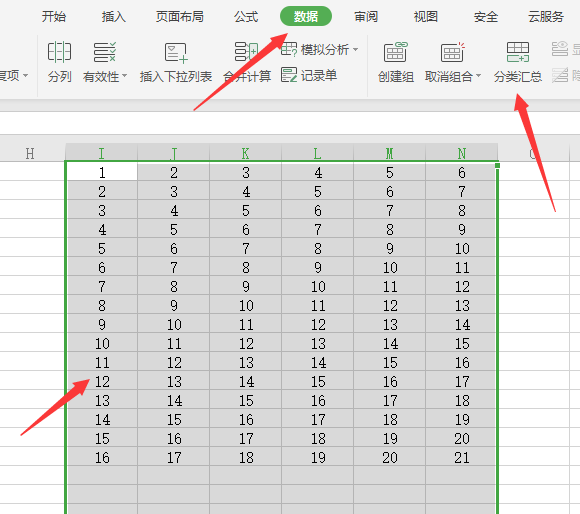The image size is (580, 514).
Task: Open the 安全 tab
Action: (x=486, y=17)
